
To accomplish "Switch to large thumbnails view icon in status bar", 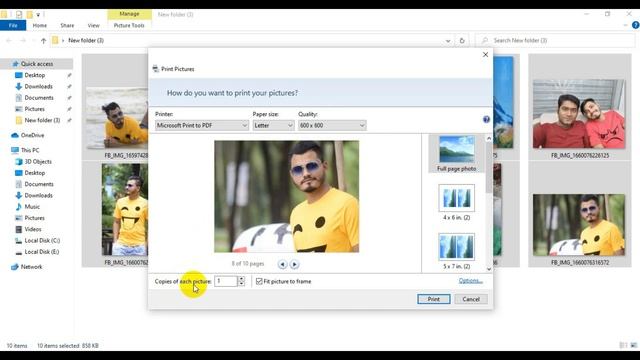I will click(x=634, y=345).
